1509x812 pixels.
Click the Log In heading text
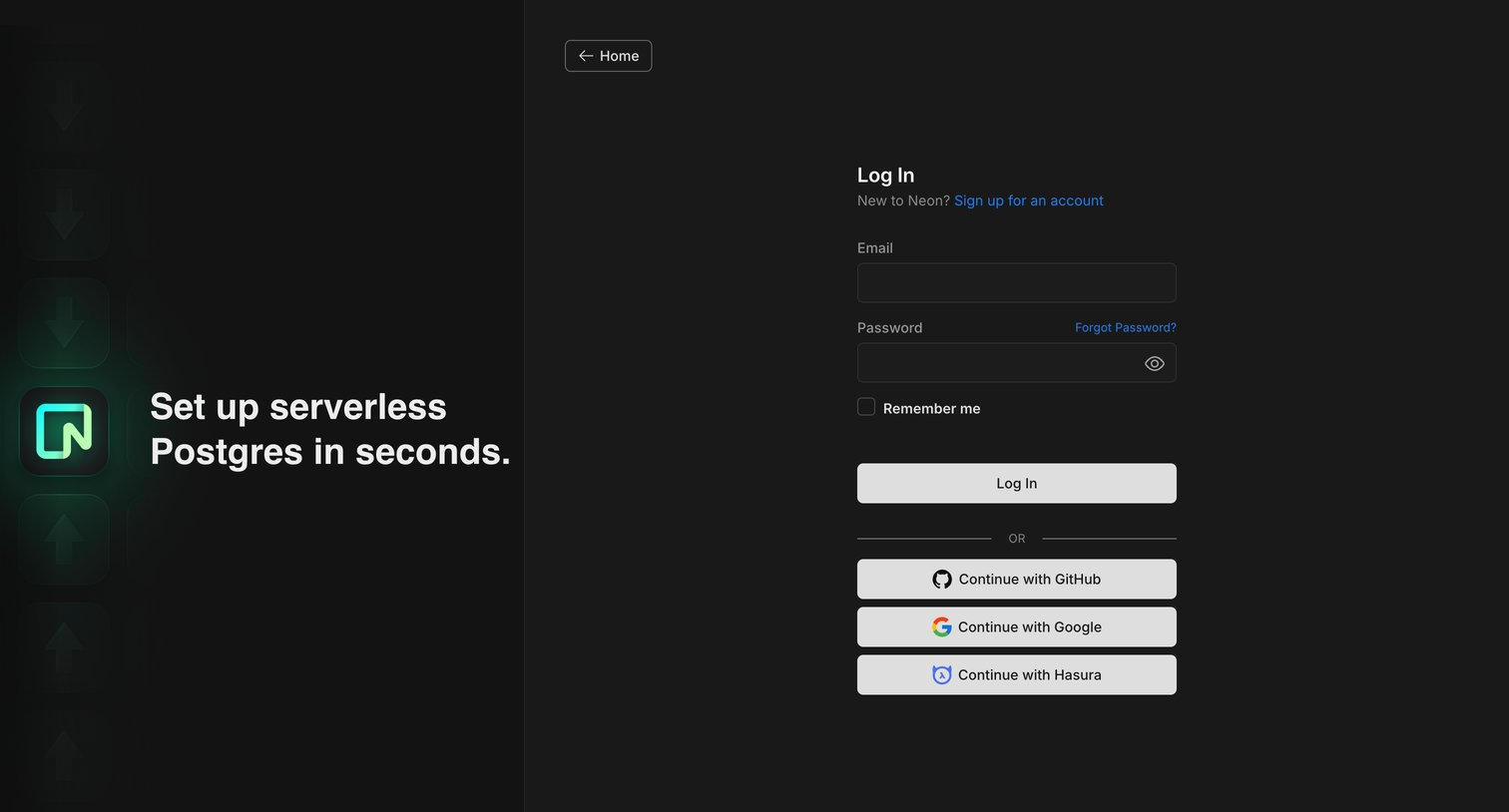(885, 175)
